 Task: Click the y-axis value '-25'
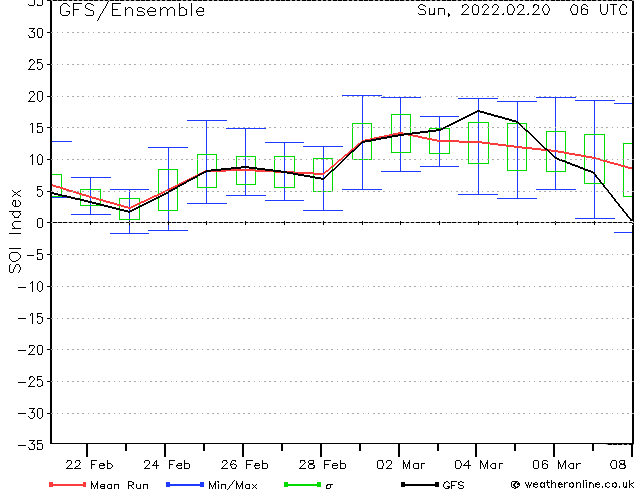click(31, 382)
